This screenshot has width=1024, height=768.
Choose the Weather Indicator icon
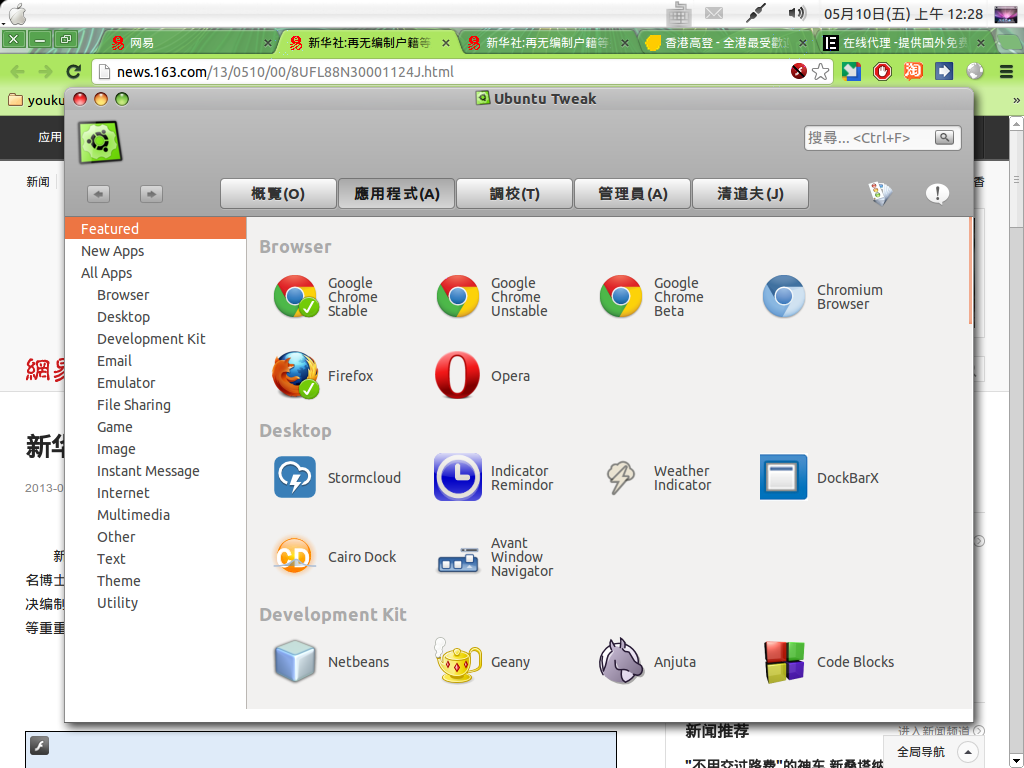(x=620, y=477)
